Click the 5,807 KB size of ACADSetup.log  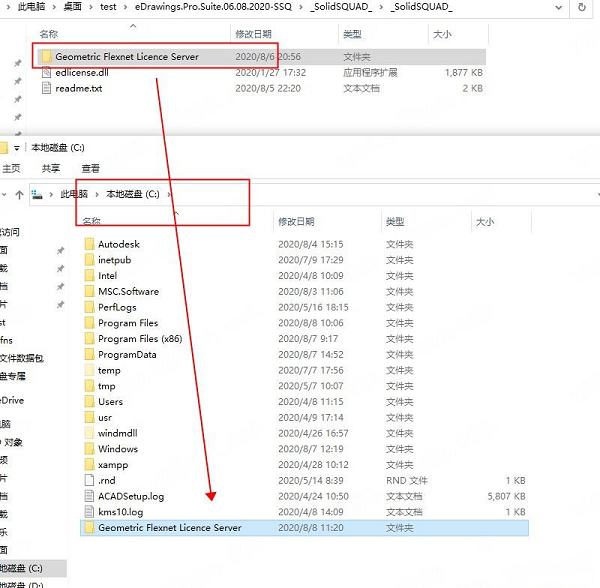(506, 496)
